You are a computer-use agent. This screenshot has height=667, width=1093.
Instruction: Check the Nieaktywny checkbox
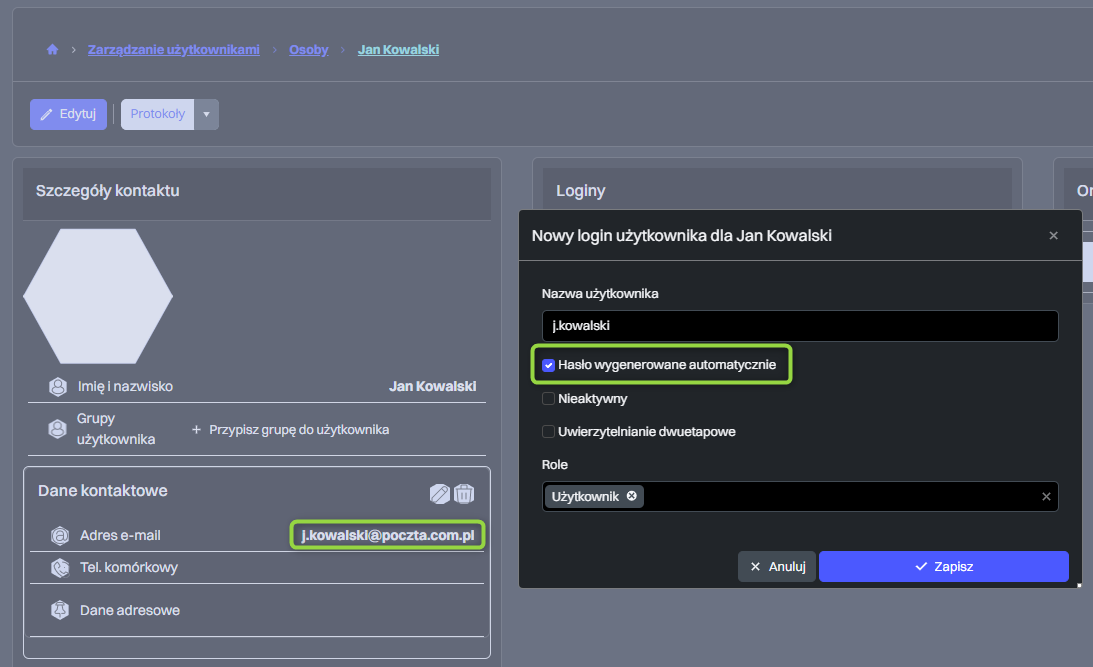(x=548, y=399)
